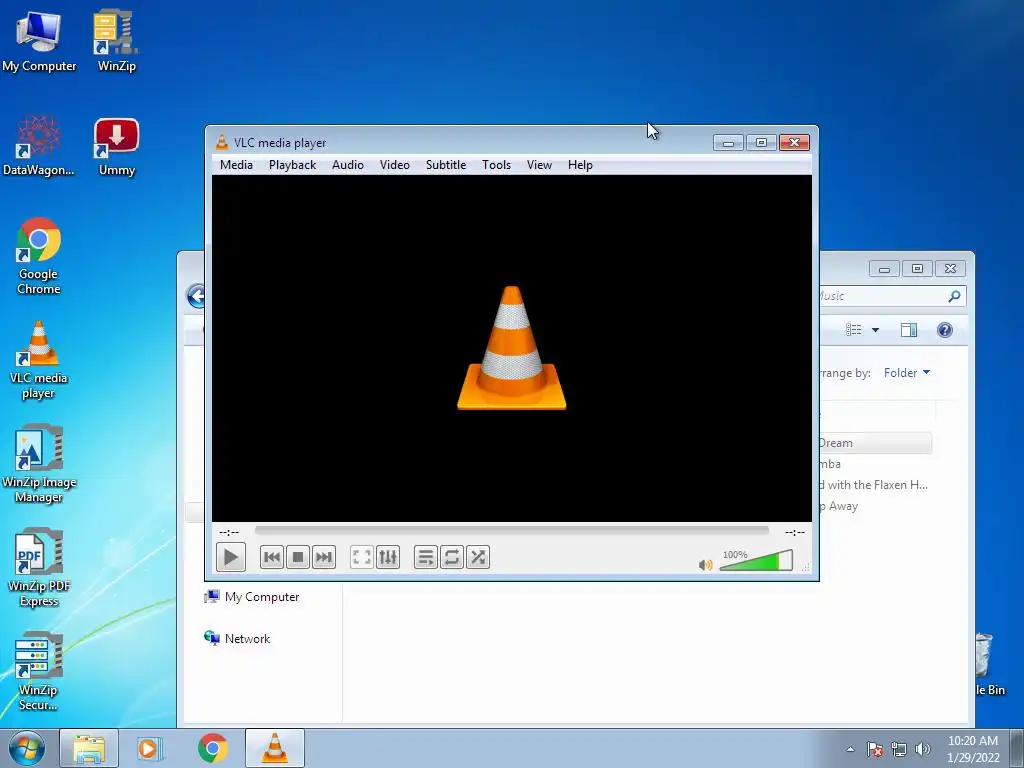Open Explorer help with question mark icon
This screenshot has width=1024, height=768.
[944, 330]
